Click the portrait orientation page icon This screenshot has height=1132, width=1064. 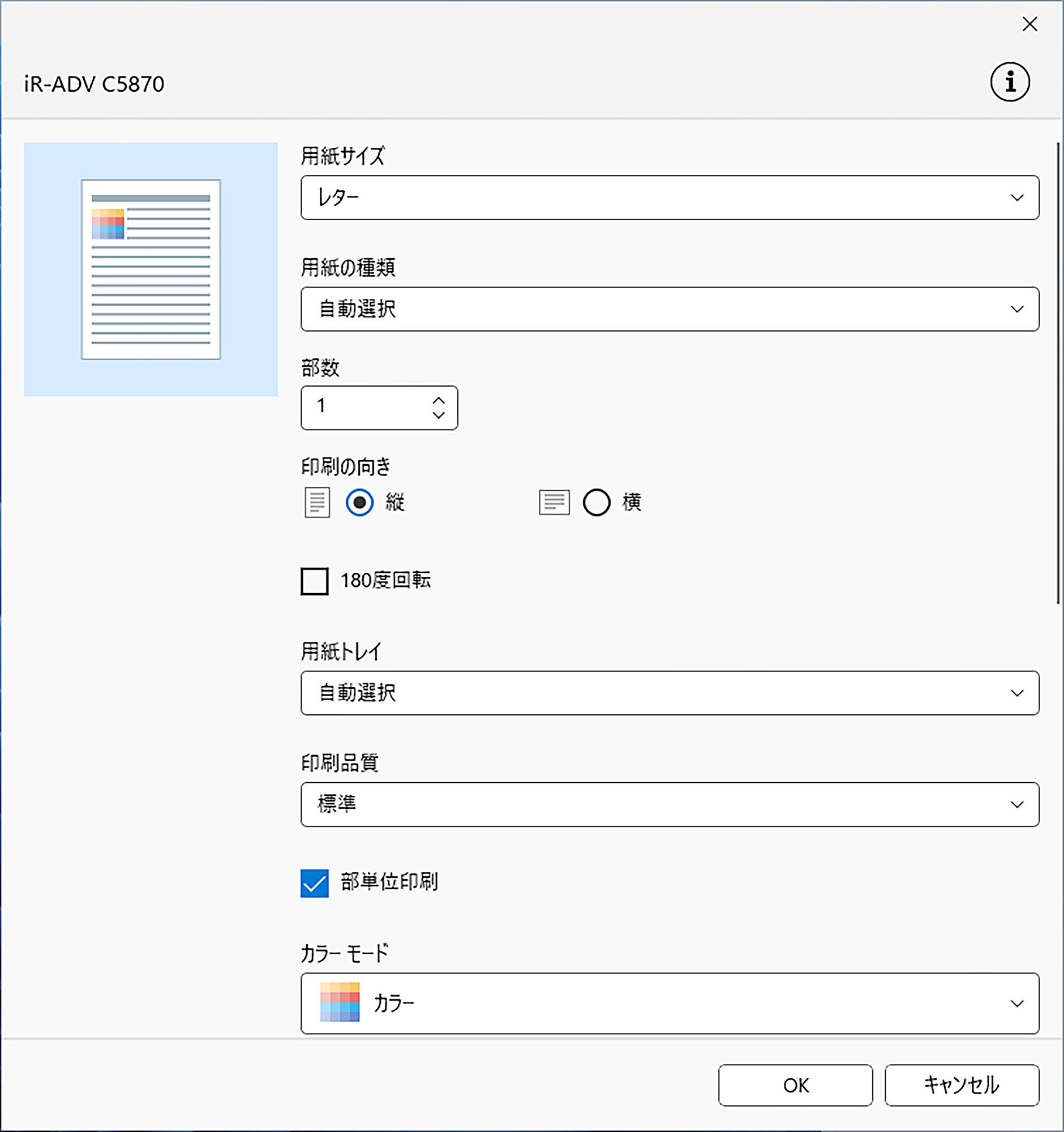317,502
